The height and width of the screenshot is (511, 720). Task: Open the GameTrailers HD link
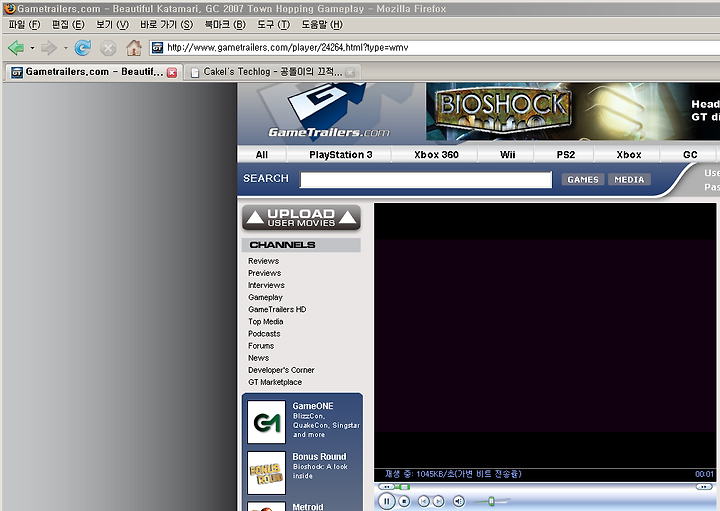pyautogui.click(x=277, y=309)
